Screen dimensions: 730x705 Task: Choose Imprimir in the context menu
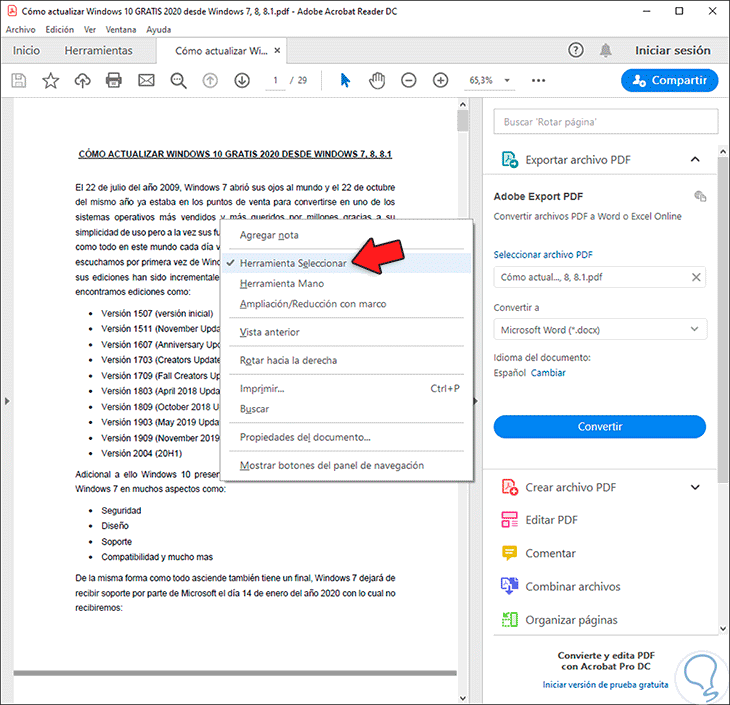tap(346, 388)
